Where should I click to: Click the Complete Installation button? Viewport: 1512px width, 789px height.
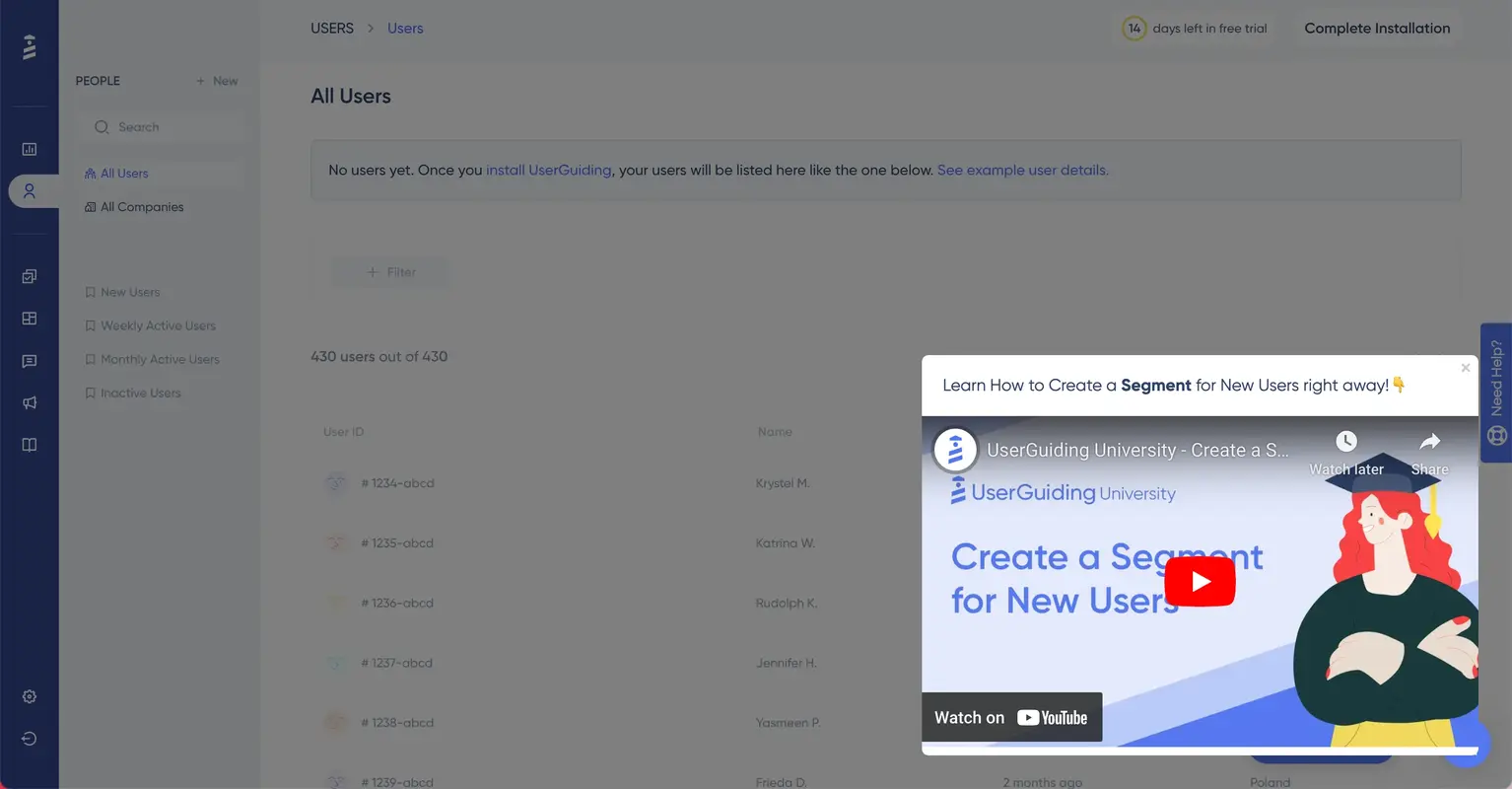point(1377,29)
